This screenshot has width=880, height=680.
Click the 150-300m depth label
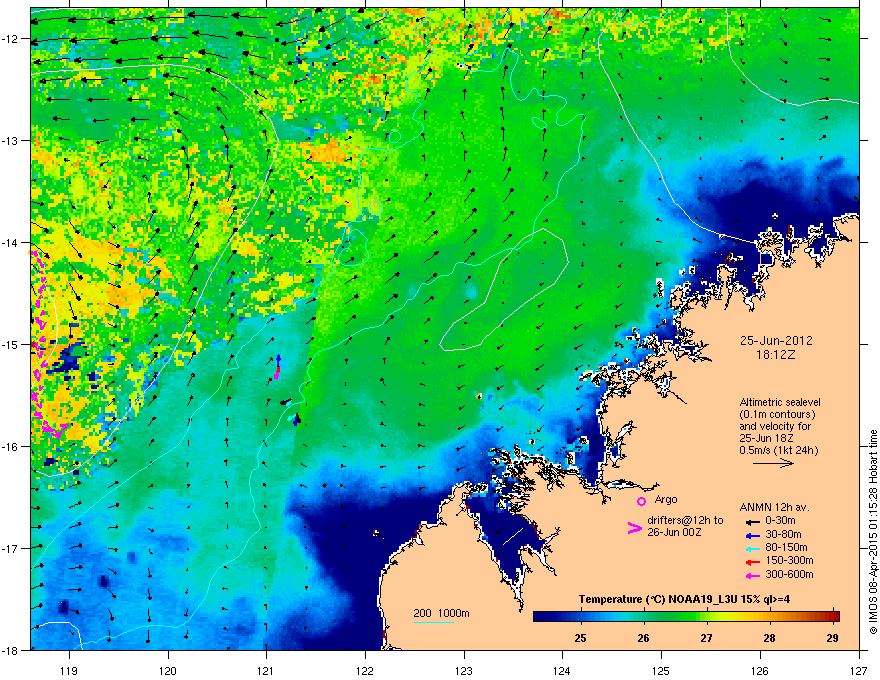[x=789, y=560]
